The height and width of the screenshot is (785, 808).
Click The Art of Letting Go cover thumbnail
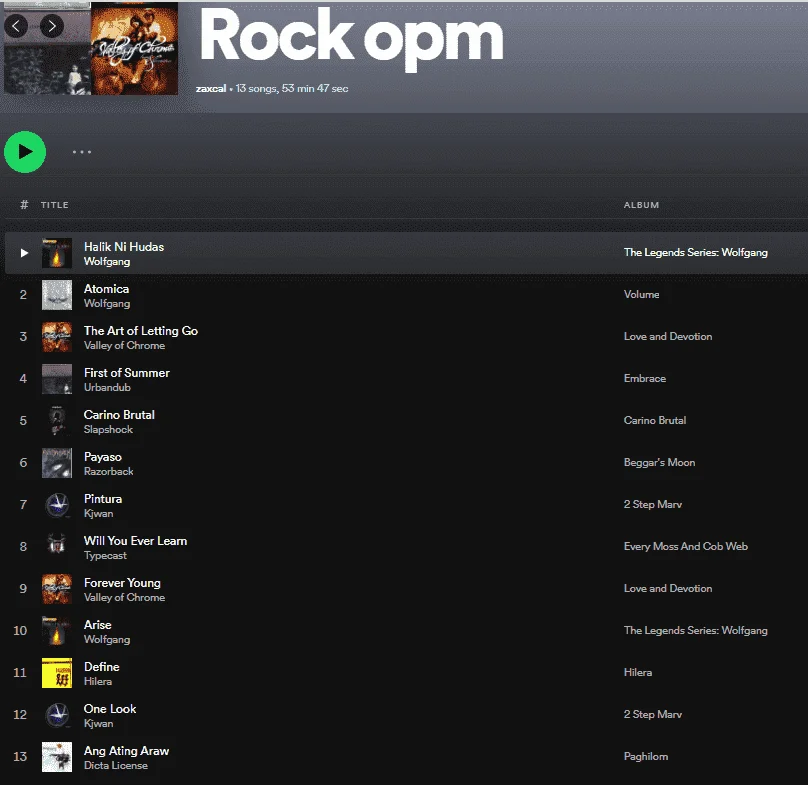coord(57,337)
